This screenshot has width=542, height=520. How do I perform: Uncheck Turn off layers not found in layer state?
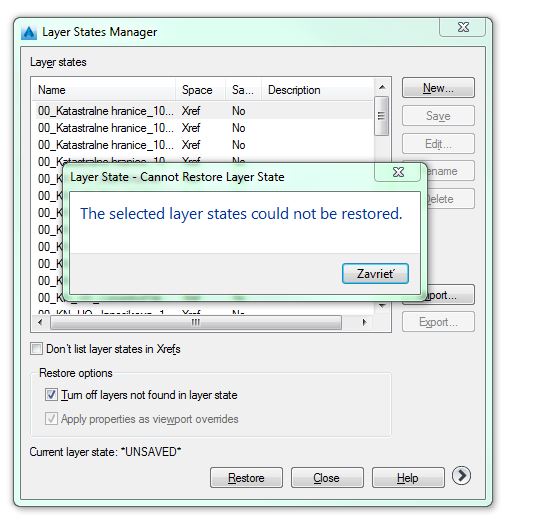(x=51, y=394)
